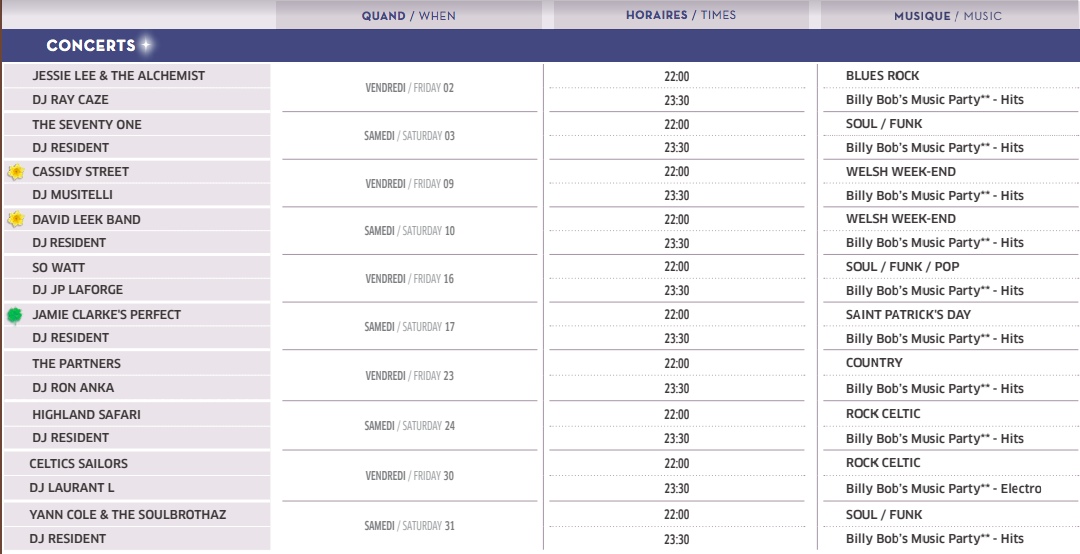Click the sparkle star next to Concerts
Image resolution: width=1080 pixels, height=554 pixels.
coord(146,45)
